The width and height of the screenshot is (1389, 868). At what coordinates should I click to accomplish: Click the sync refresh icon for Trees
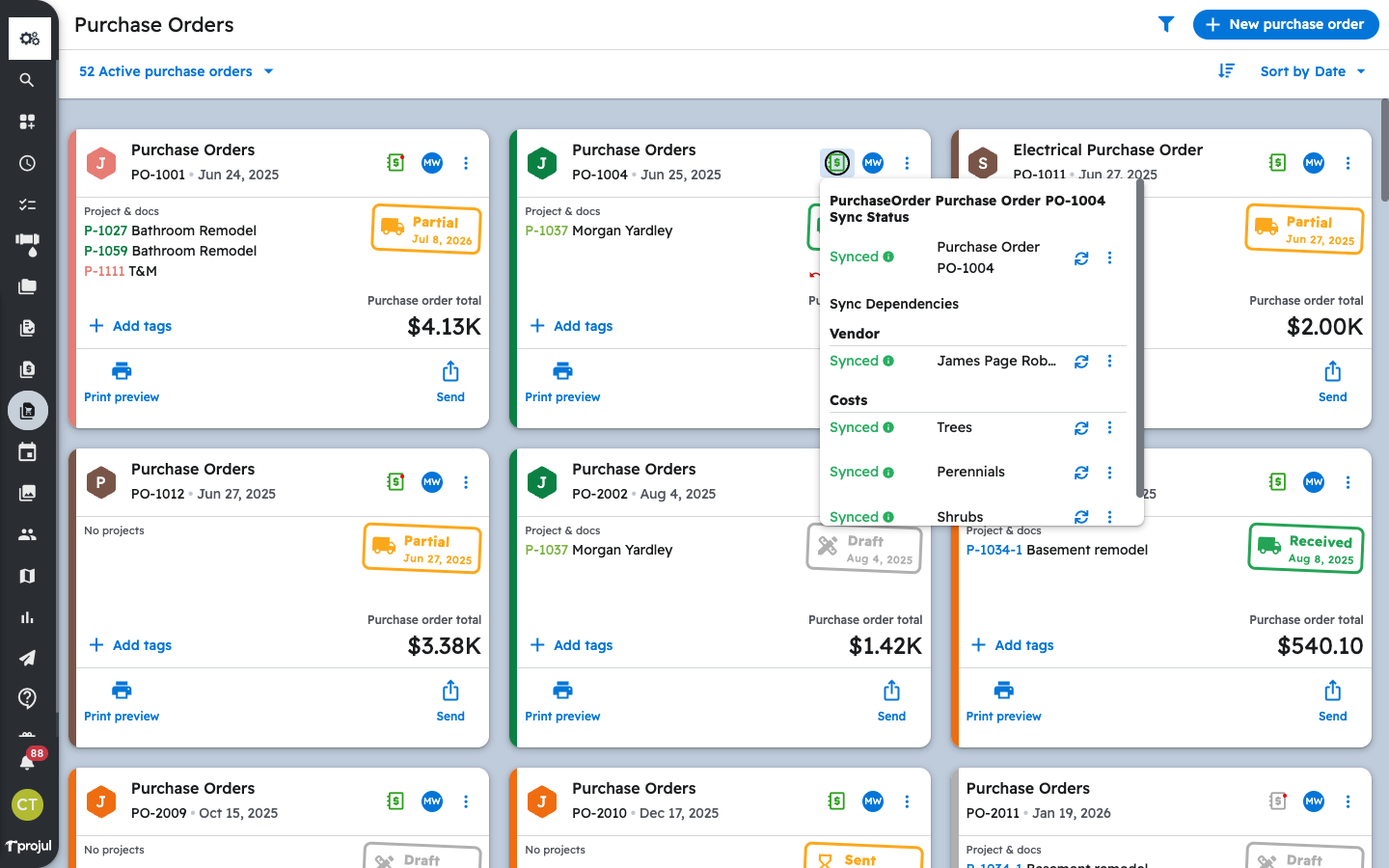(x=1081, y=428)
